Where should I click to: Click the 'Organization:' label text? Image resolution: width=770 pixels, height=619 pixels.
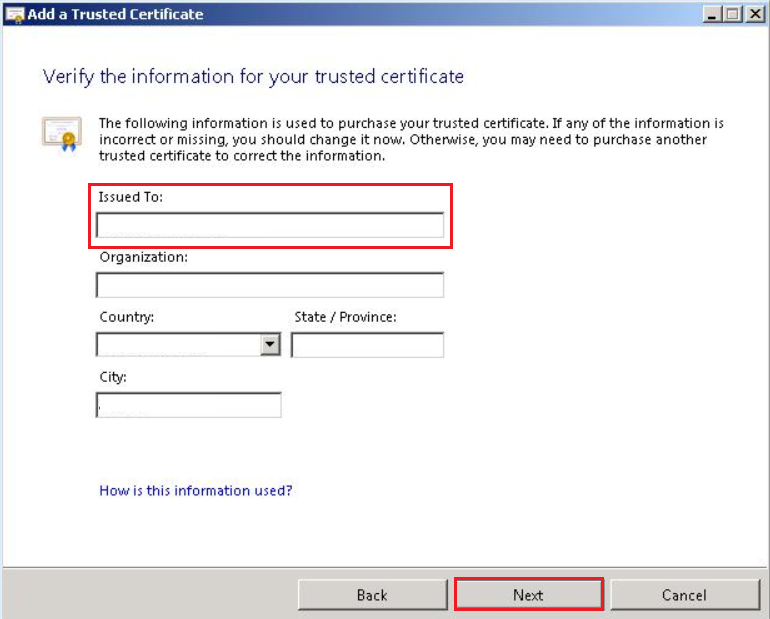143,257
